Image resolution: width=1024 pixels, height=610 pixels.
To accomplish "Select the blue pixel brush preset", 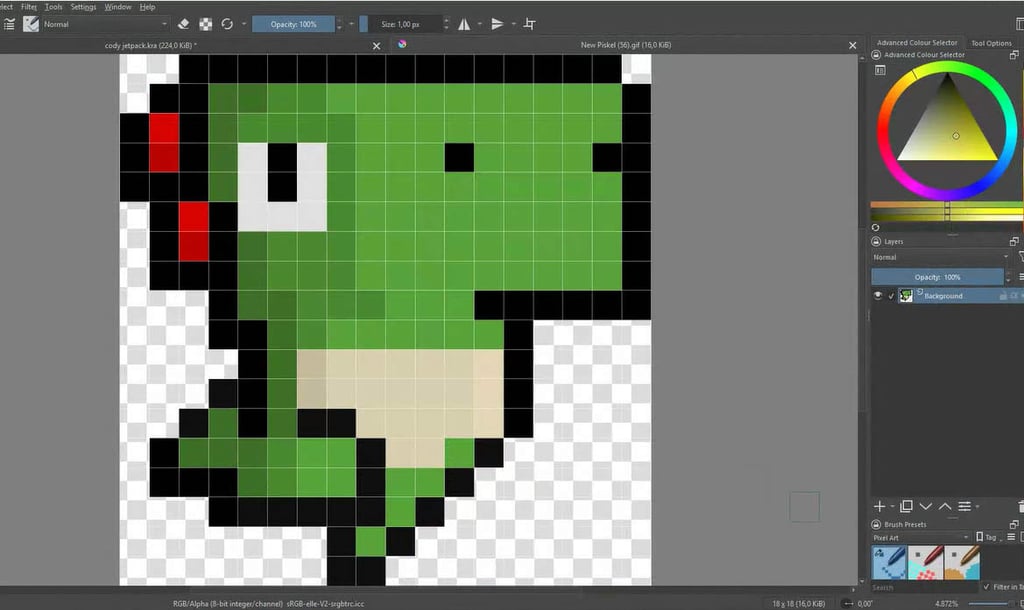I will [889, 563].
